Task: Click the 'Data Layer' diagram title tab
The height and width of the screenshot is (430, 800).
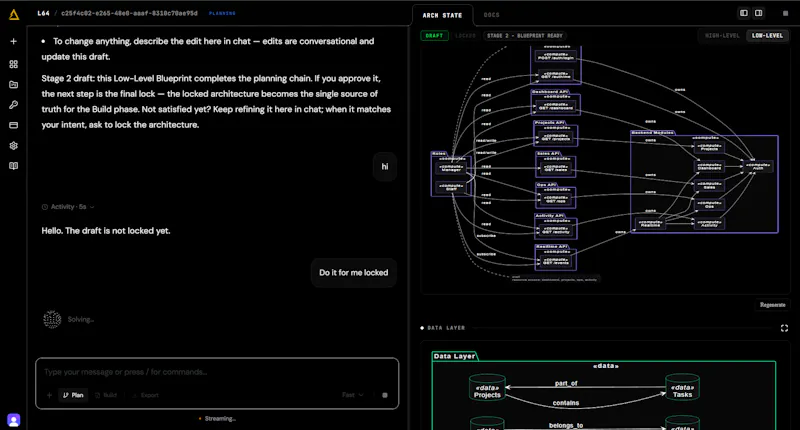Action: pos(454,356)
